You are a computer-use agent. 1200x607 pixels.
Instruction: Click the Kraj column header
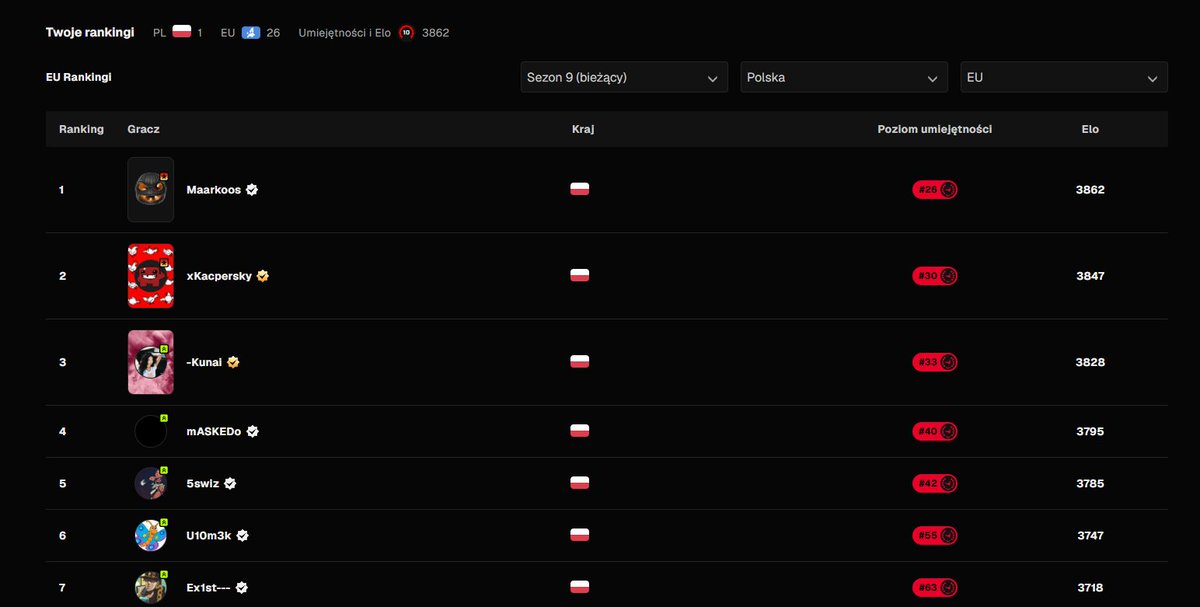583,129
